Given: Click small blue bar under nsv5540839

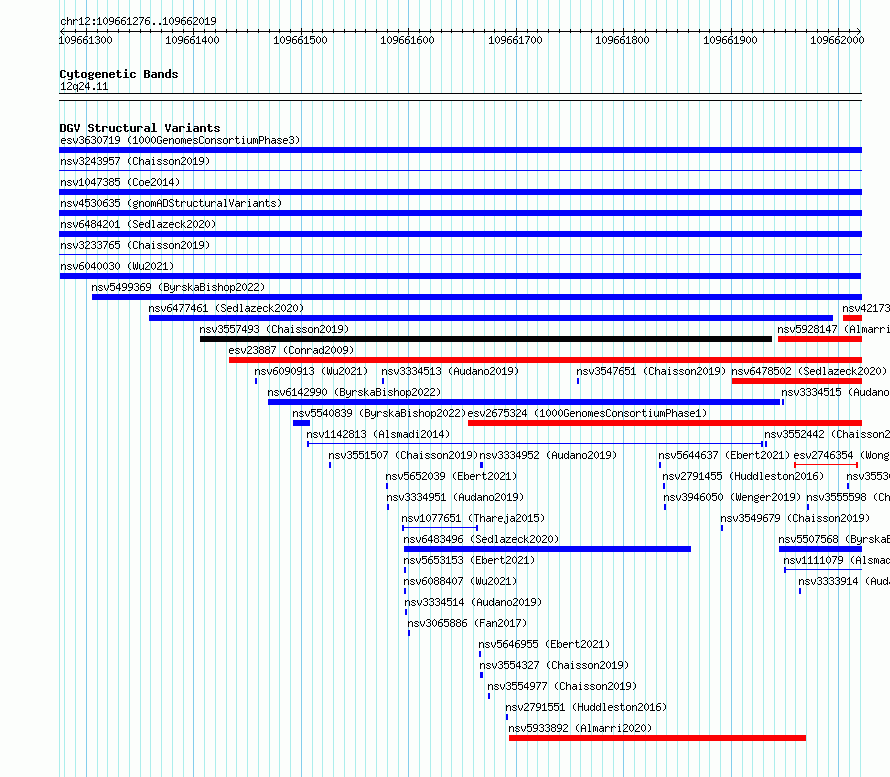Looking at the screenshot, I should click(301, 423).
